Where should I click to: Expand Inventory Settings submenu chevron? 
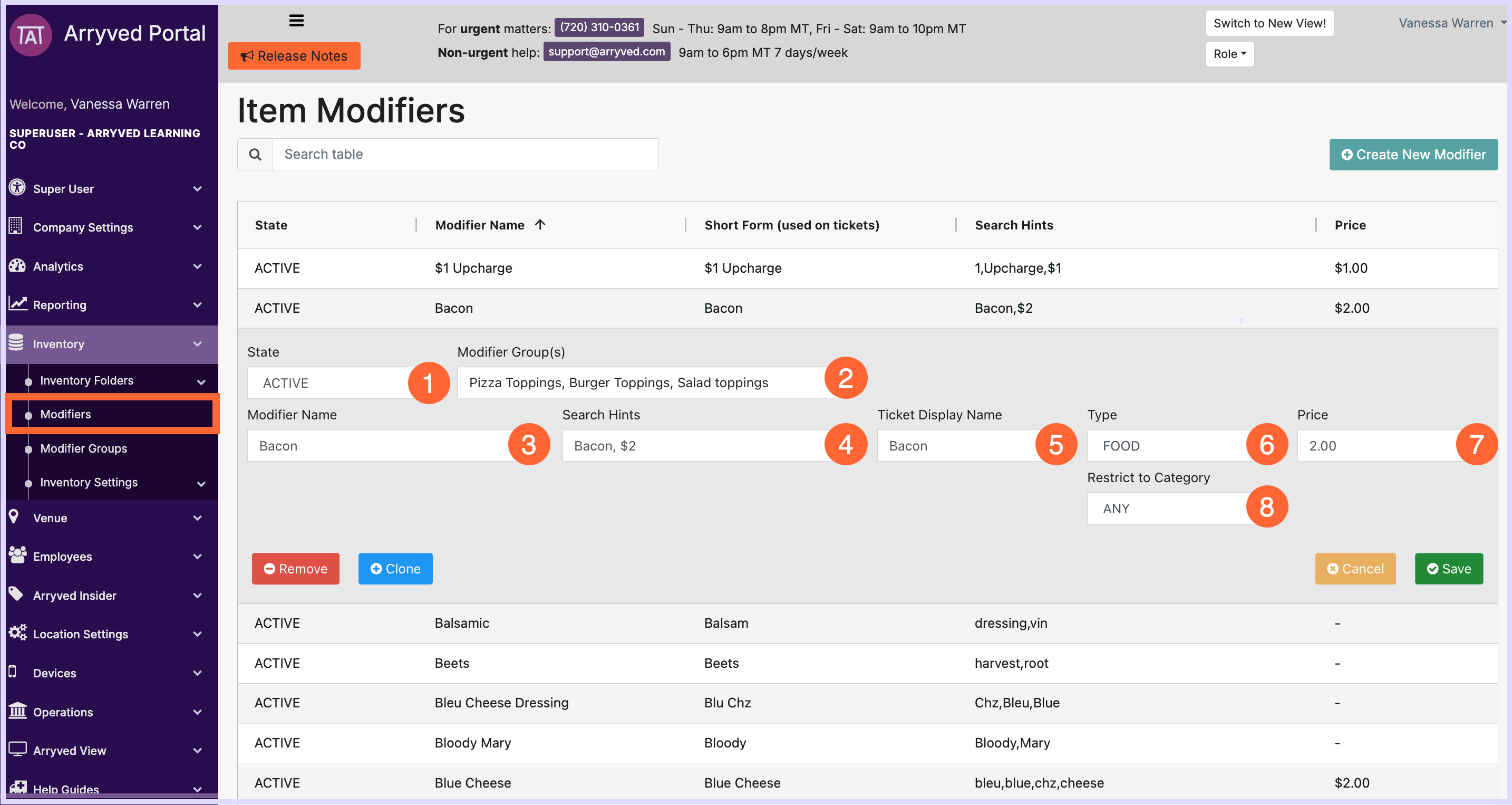tap(201, 484)
